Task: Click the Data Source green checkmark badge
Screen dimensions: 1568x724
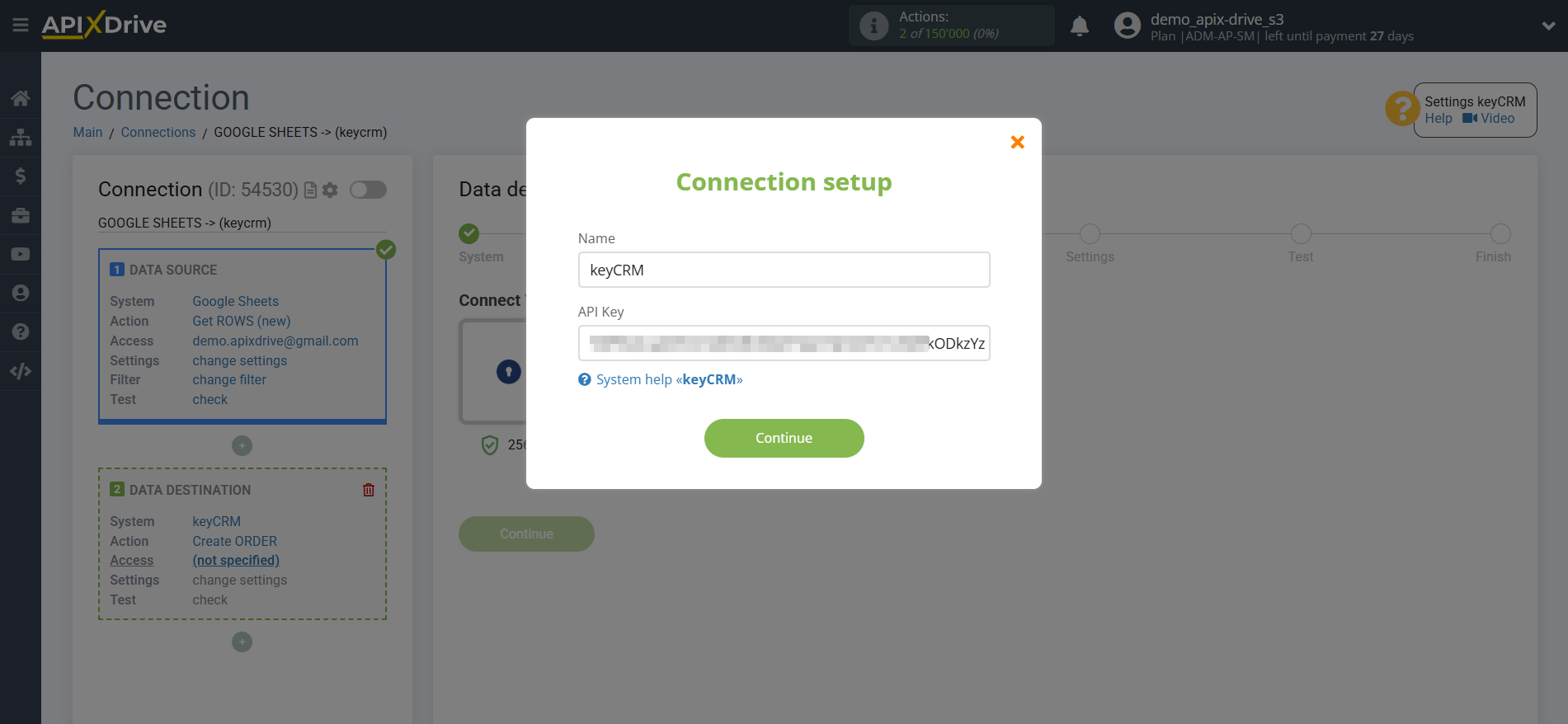Action: 386,249
